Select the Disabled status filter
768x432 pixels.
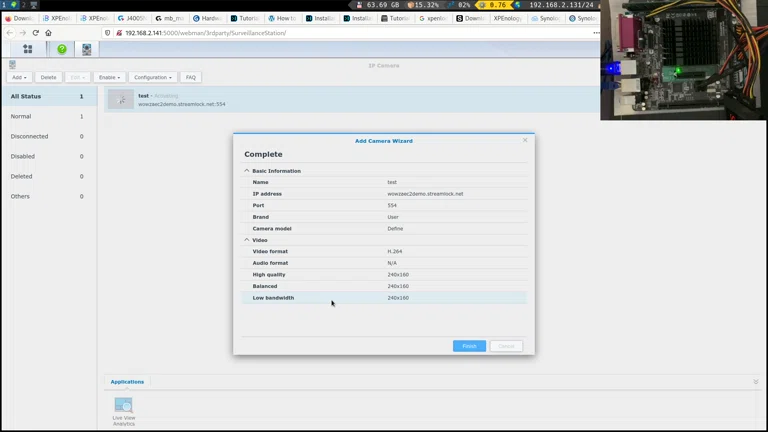tap(48, 157)
